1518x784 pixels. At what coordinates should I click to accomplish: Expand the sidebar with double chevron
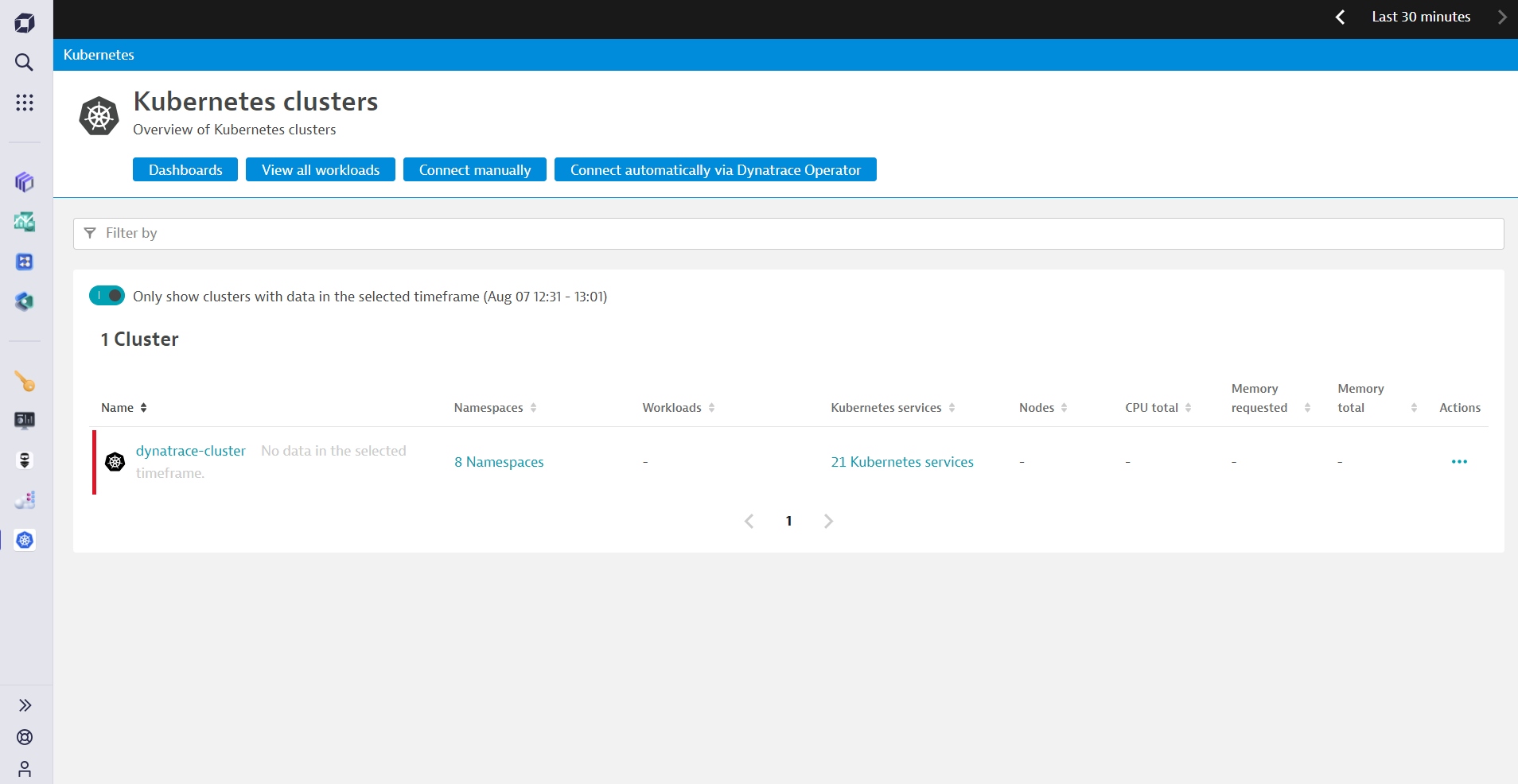tap(25, 705)
